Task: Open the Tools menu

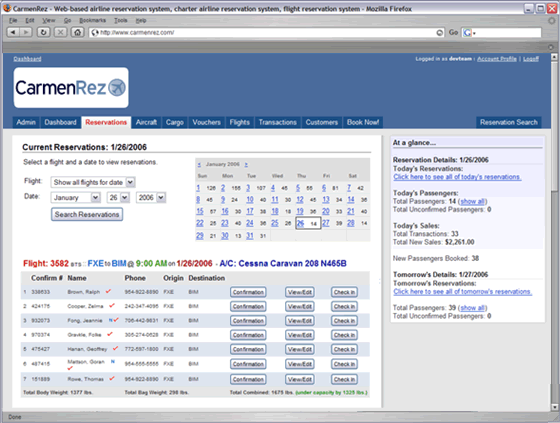Action: pos(121,20)
